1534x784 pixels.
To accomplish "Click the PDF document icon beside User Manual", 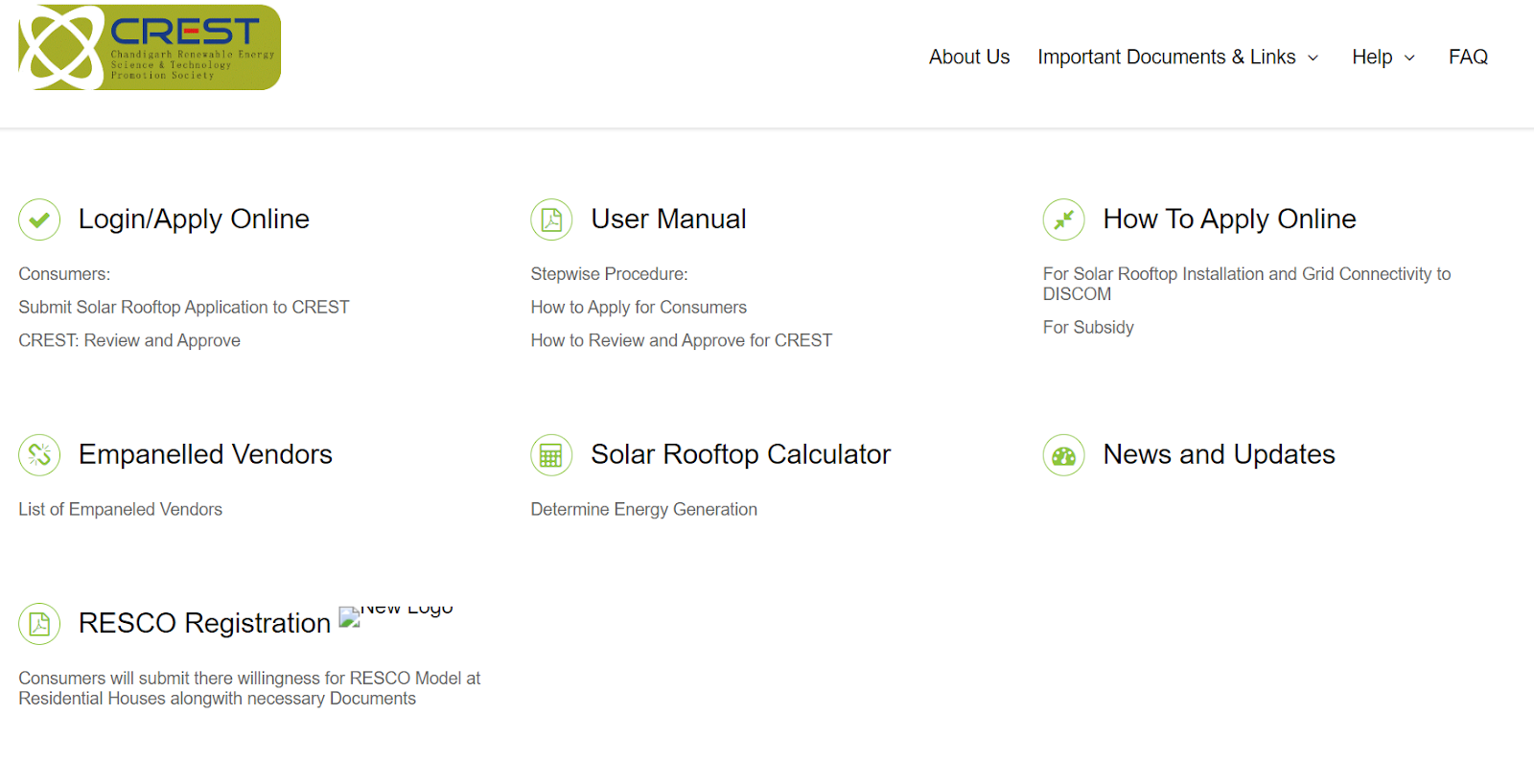I will pos(551,219).
